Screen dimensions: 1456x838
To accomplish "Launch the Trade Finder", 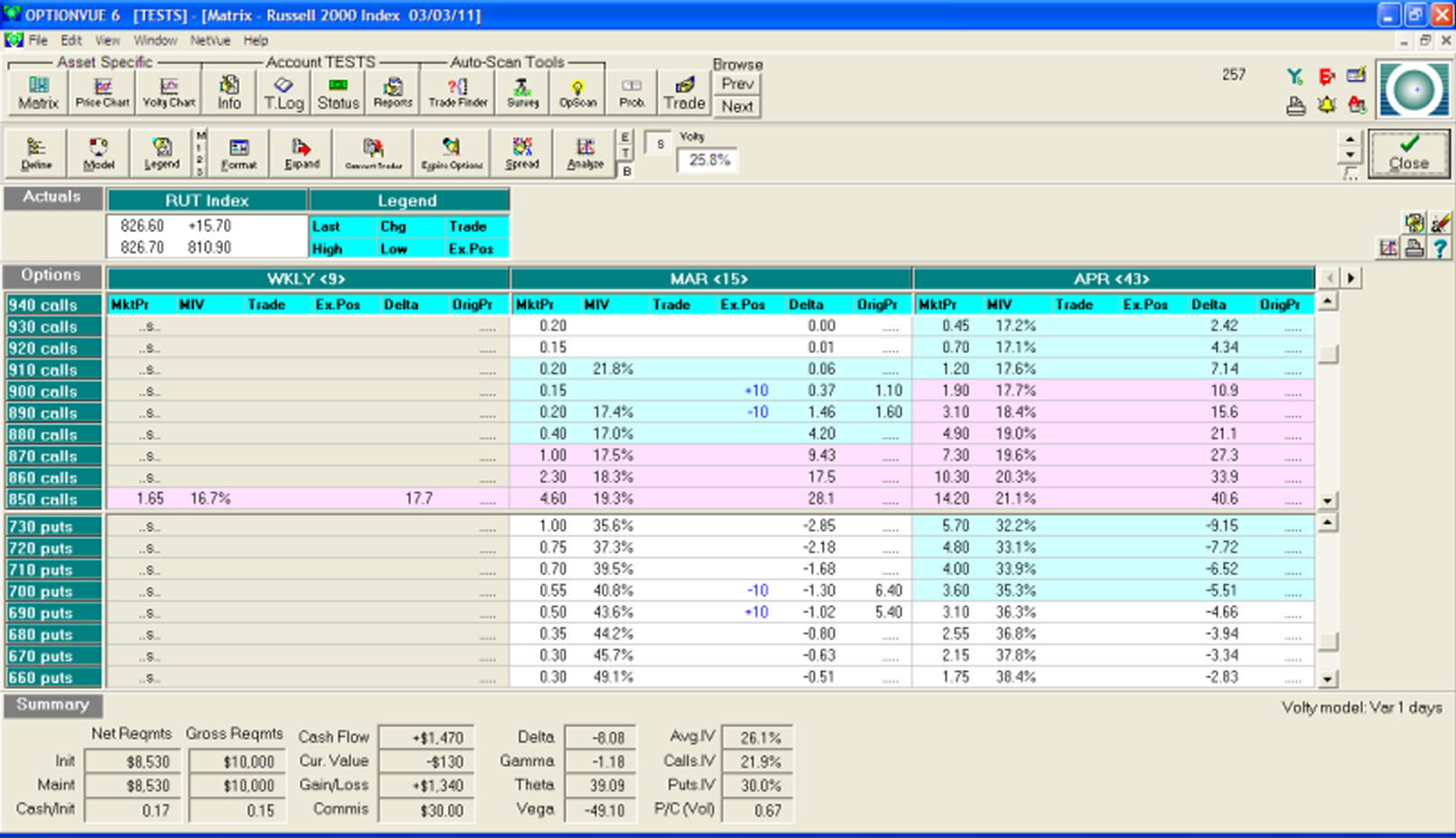I will (458, 92).
